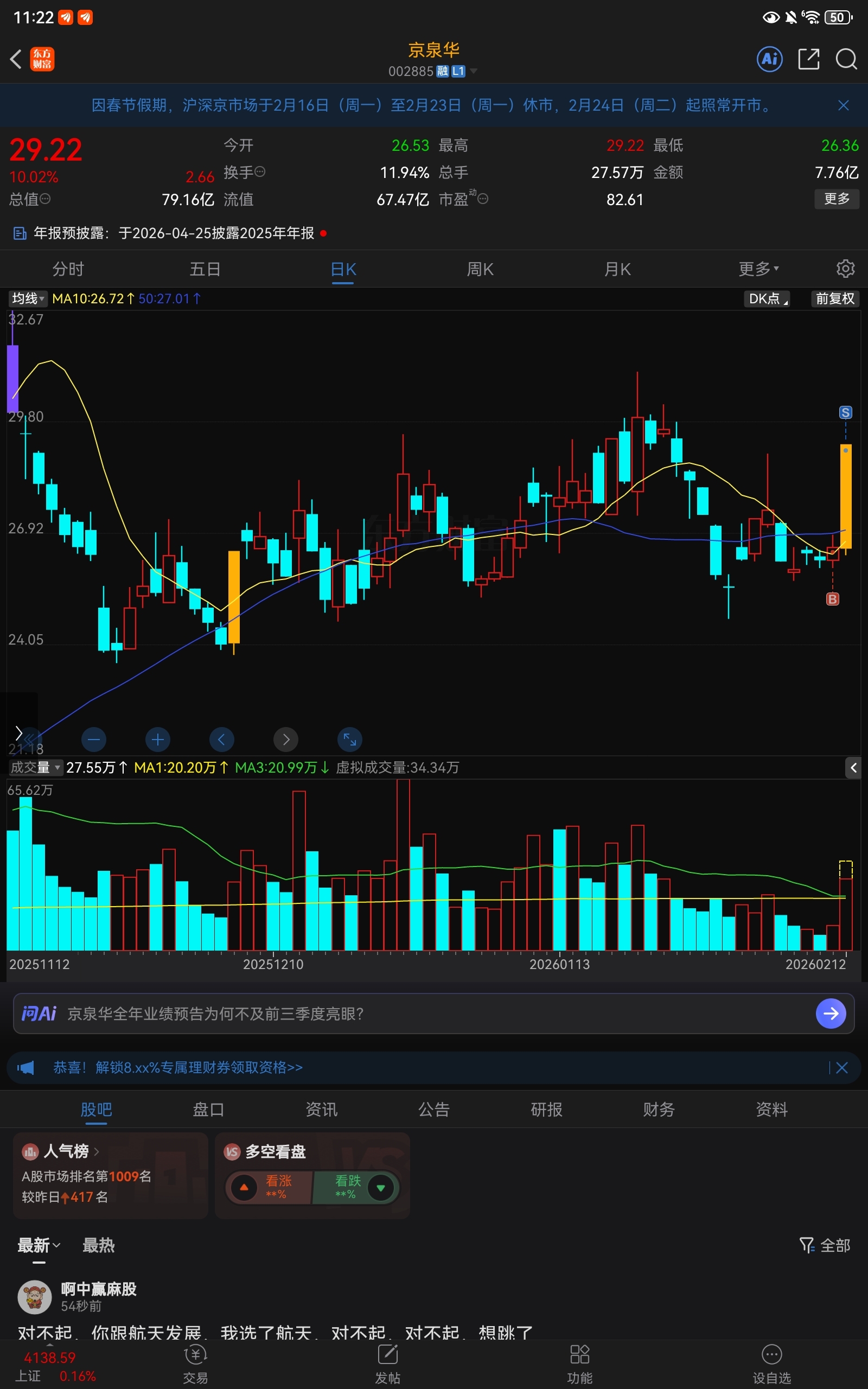Open the 人气榜 ranking card
This screenshot has height=1389, width=868.
[x=110, y=1175]
